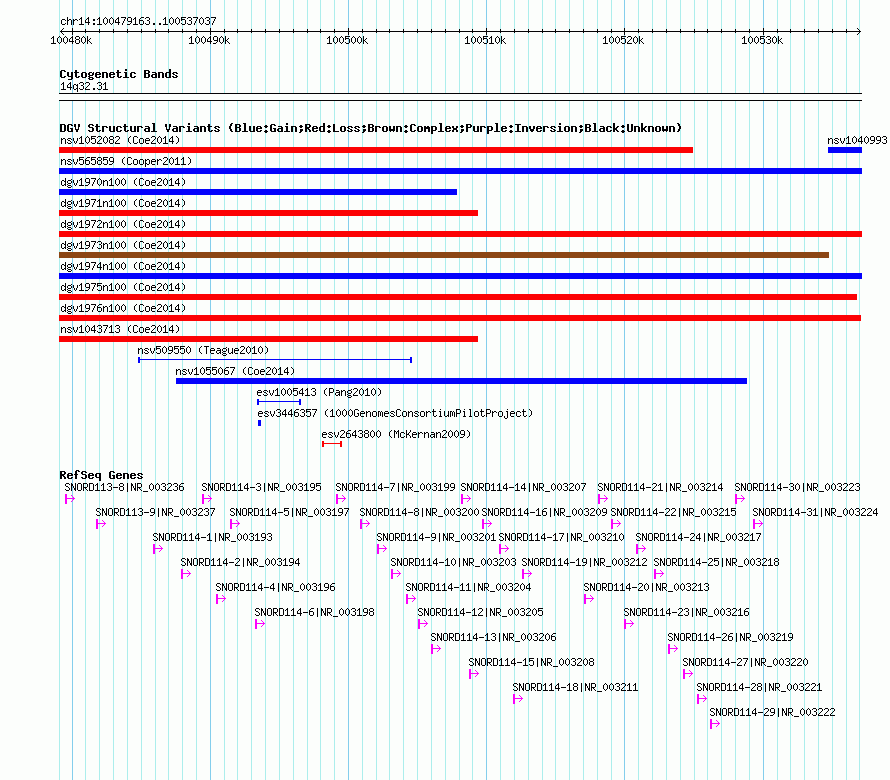
Task: Click the SNORD114-25|NR_003218 gene label
Action: [716, 562]
